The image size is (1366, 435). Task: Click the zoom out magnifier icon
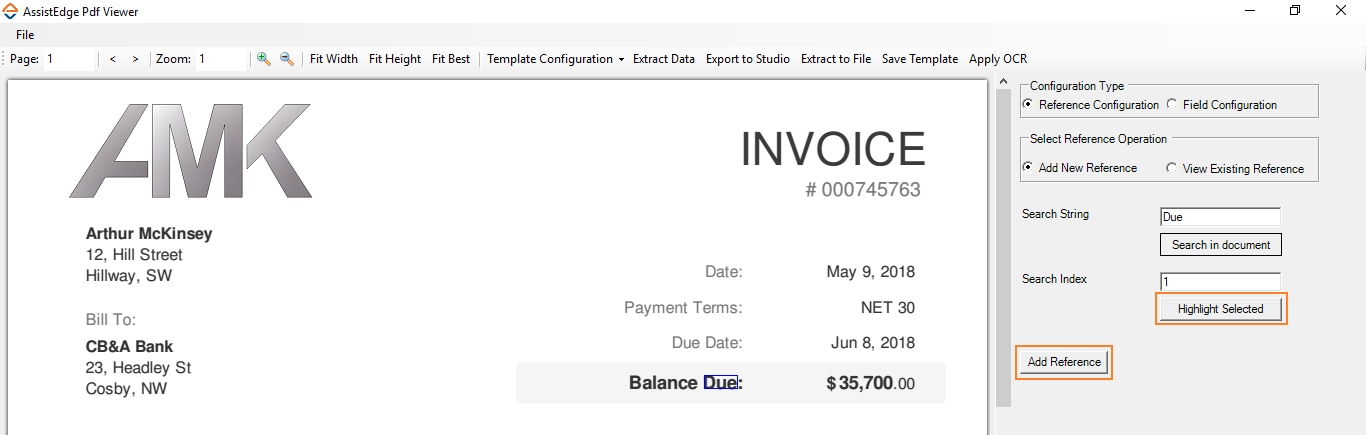(x=287, y=59)
